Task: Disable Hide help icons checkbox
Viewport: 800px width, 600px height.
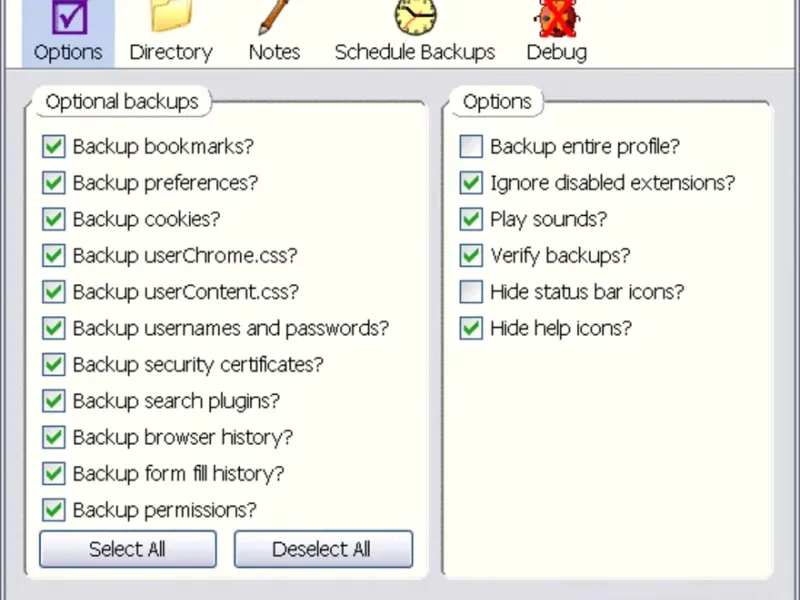Action: 471,328
